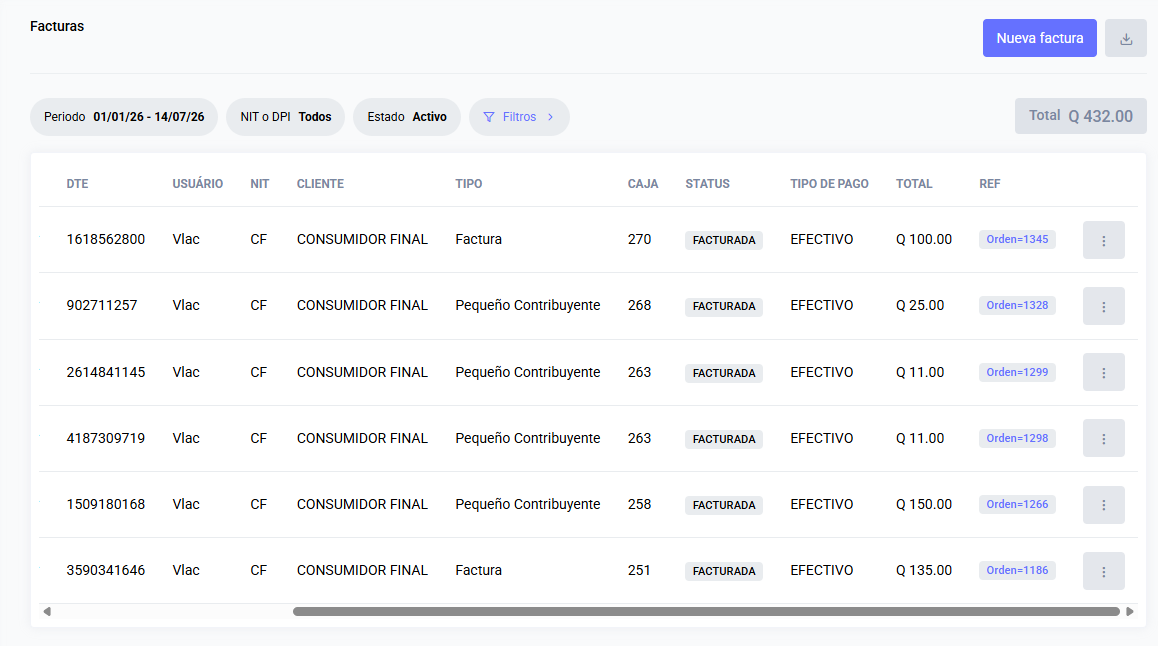Click the total Q 150.00 cell

tap(924, 504)
